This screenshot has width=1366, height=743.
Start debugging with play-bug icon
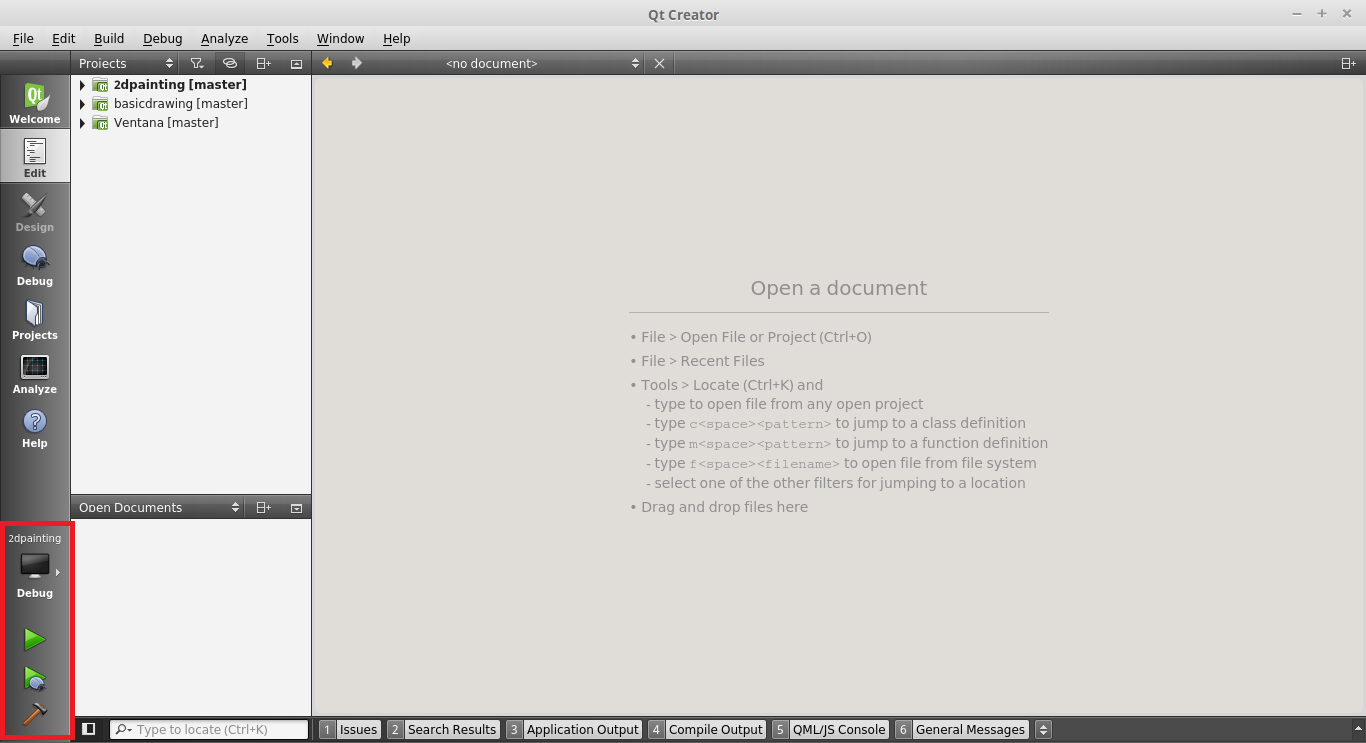pos(35,680)
